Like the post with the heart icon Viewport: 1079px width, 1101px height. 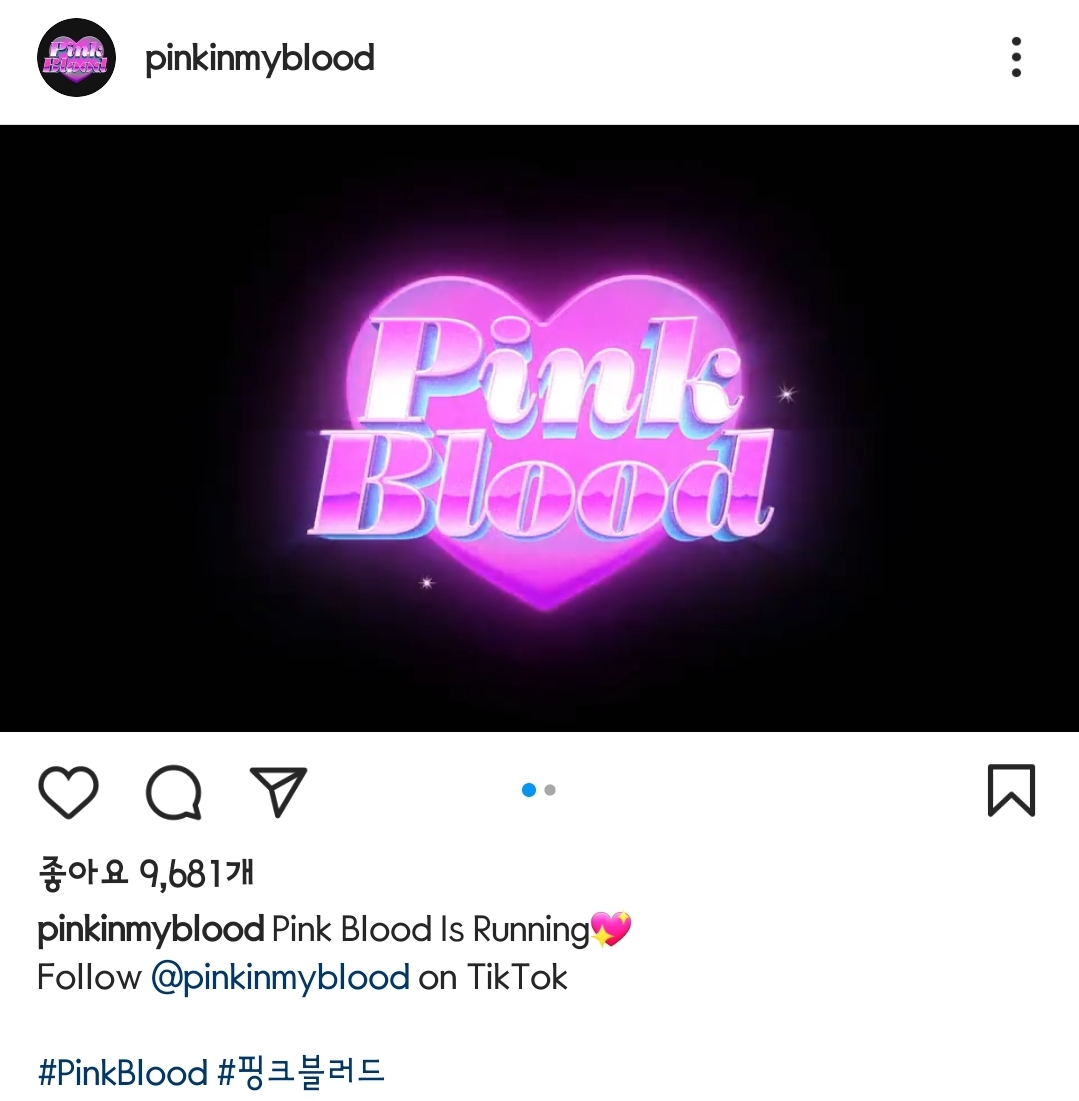(68, 791)
